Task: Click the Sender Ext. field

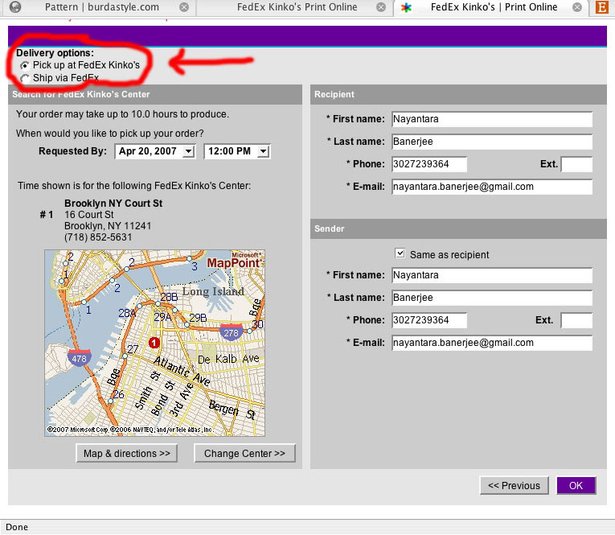Action: pyautogui.click(x=577, y=320)
